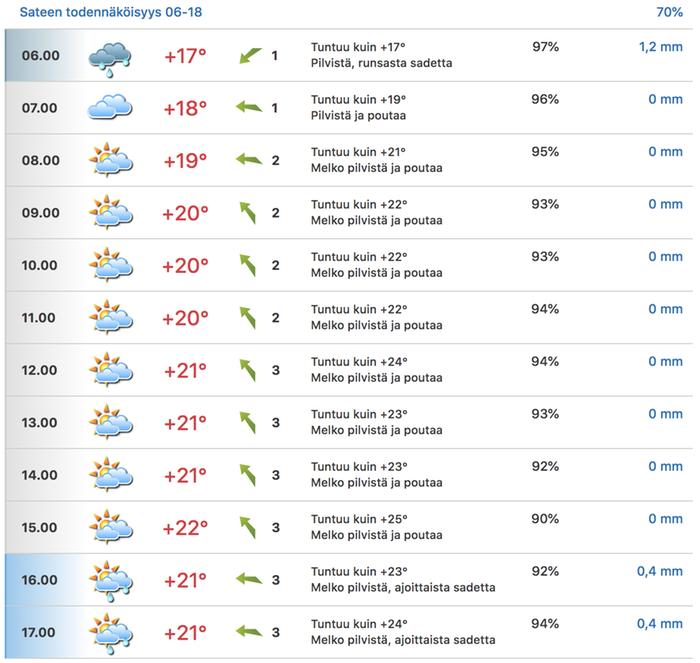Select the 13.00 time cell
Image resolution: width=700 pixels, height=663 pixels.
(x=40, y=423)
